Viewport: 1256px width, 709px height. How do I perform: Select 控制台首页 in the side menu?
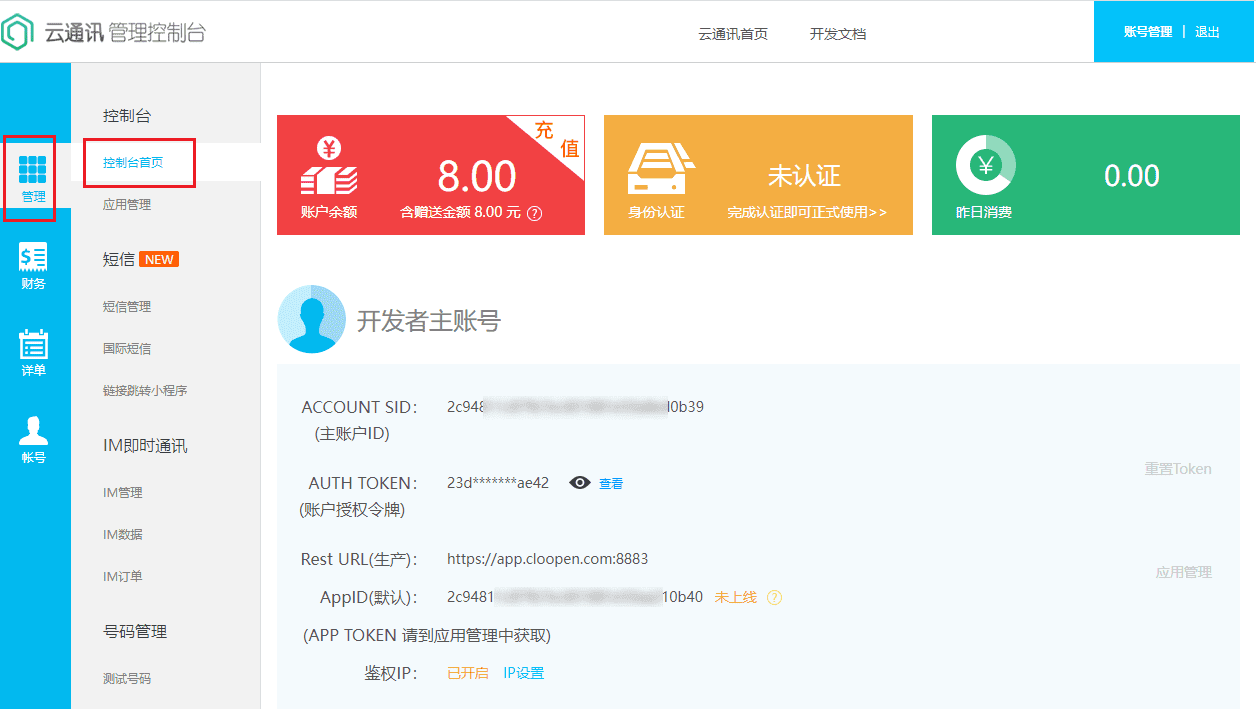(x=133, y=162)
